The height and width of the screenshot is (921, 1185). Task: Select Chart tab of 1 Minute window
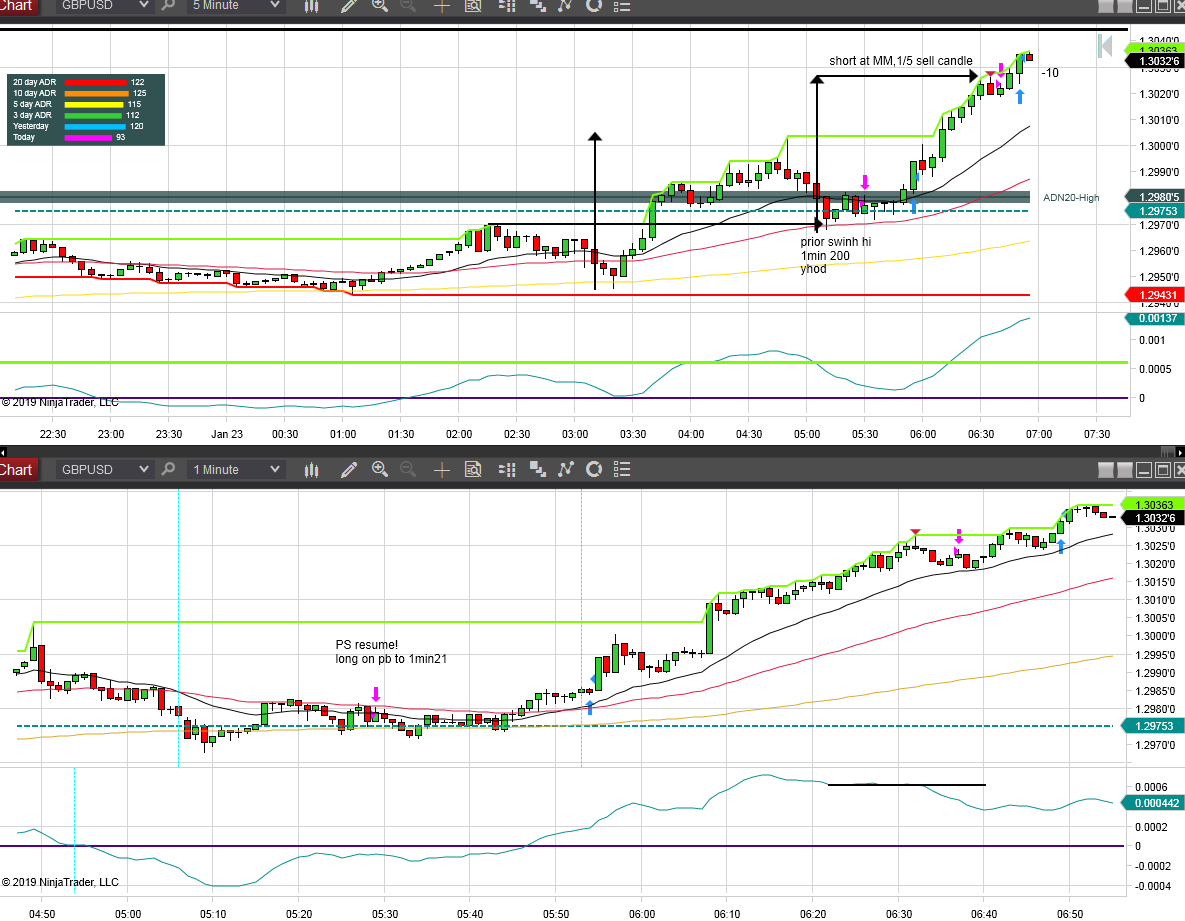pos(18,470)
